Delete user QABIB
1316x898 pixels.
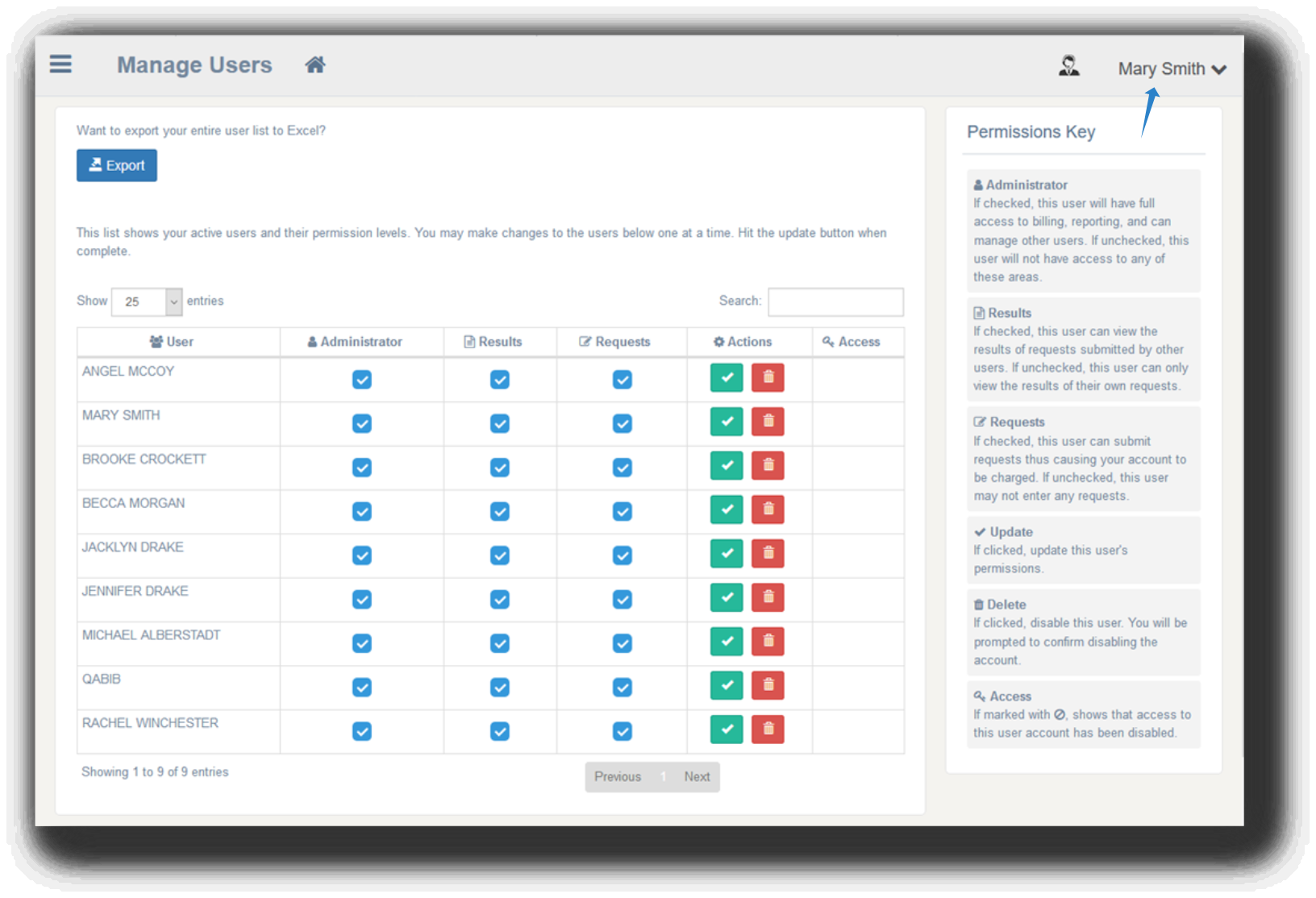pyautogui.click(x=768, y=685)
